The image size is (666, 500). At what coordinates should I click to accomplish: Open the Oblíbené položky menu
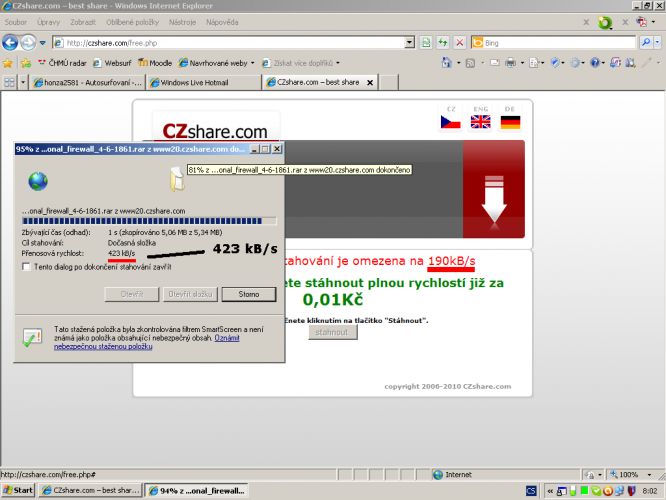pyautogui.click(x=133, y=22)
